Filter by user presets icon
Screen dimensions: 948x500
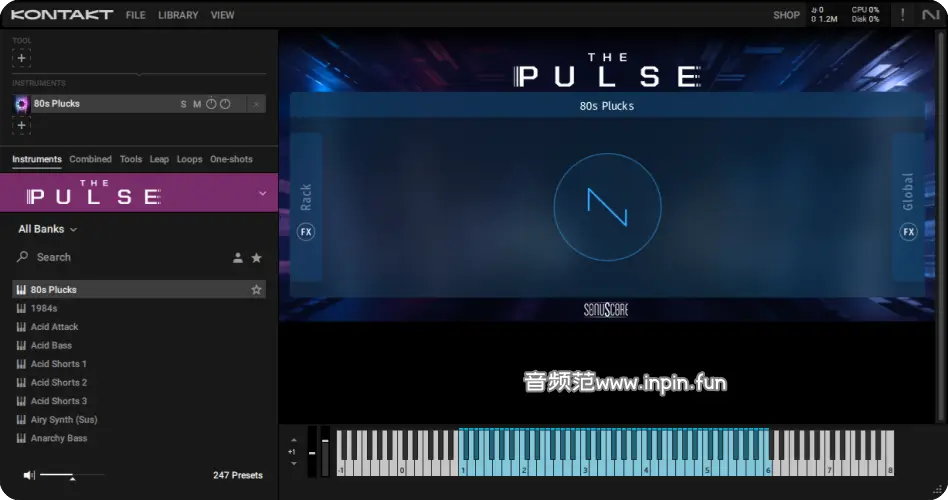(238, 258)
